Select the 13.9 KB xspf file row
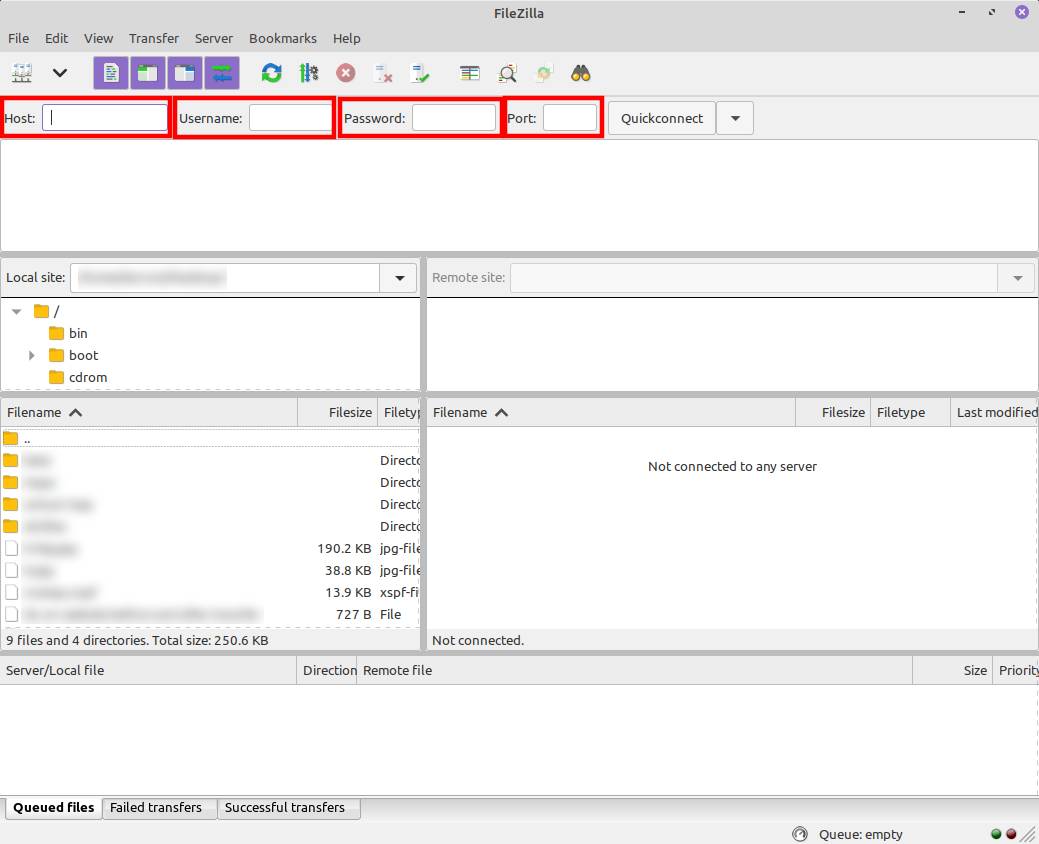This screenshot has width=1039, height=844. [x=210, y=592]
